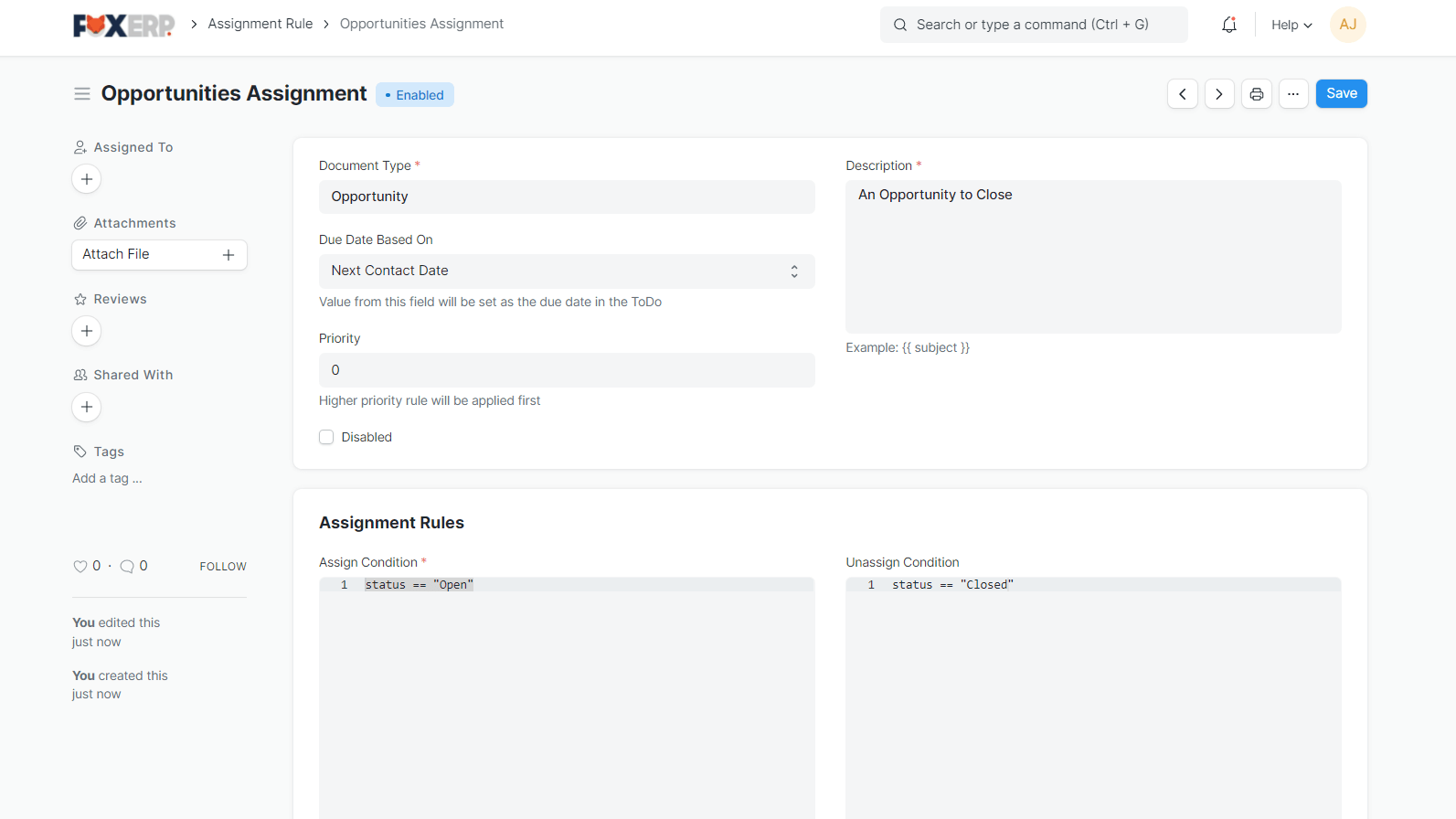Open the Due Date Based On dropdown

[566, 271]
